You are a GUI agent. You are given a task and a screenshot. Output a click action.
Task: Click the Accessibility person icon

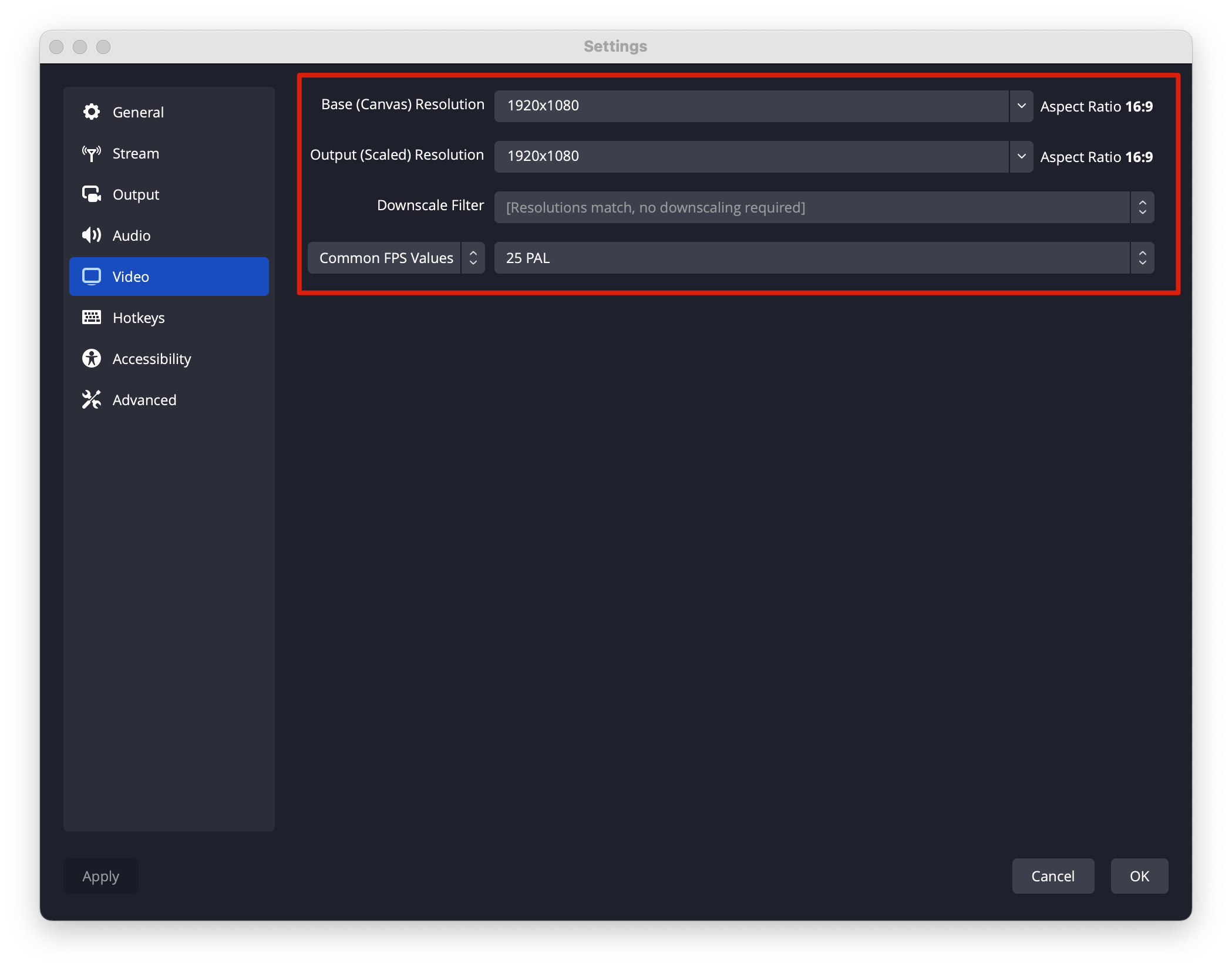(x=92, y=358)
